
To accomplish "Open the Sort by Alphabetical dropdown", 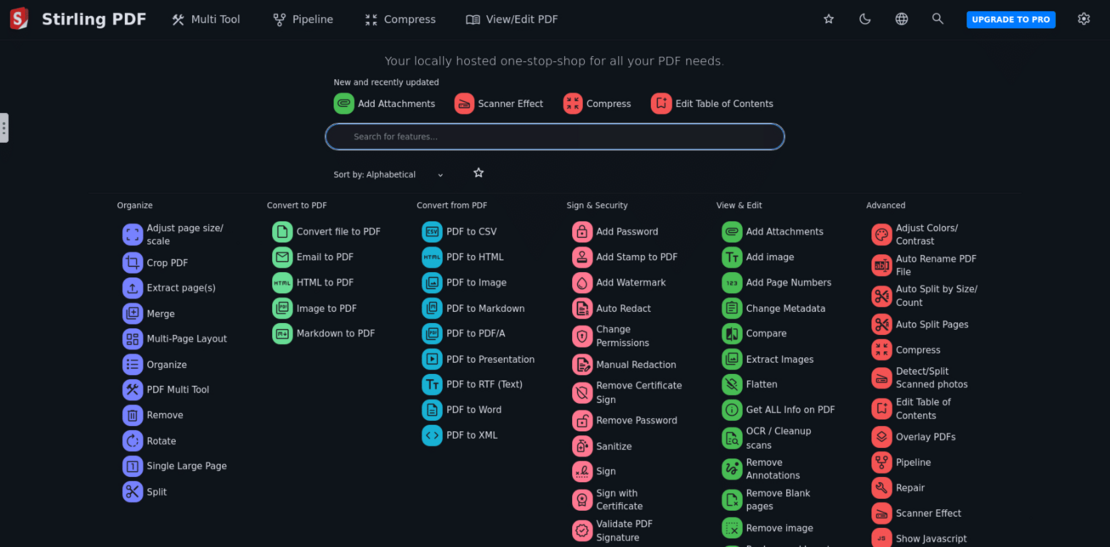I will point(388,175).
